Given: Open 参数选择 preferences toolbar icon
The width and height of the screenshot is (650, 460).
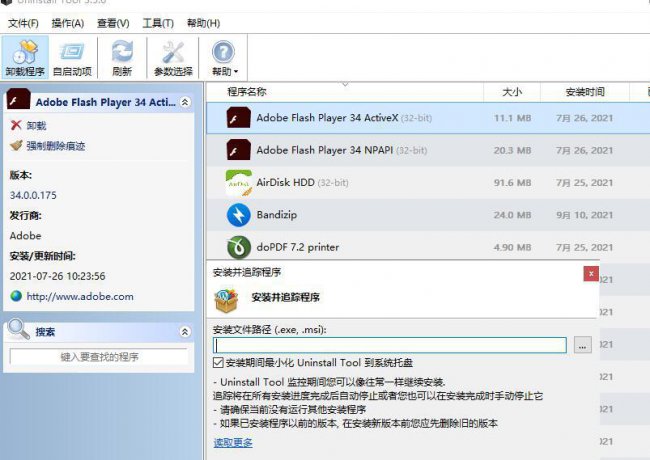Looking at the screenshot, I should [x=173, y=58].
